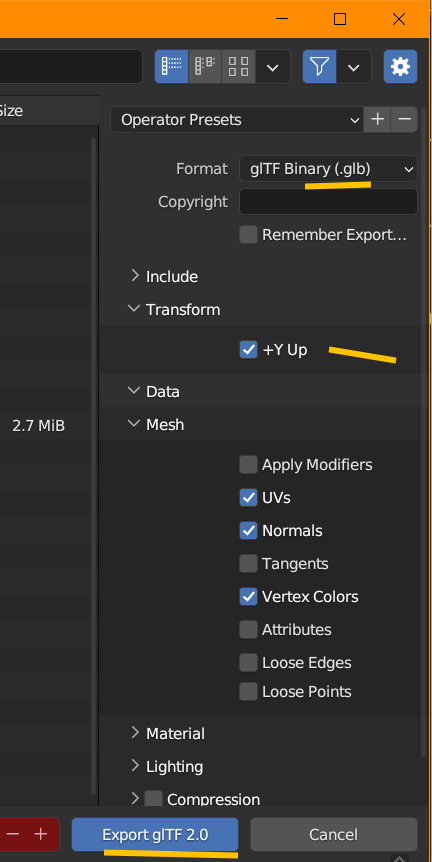Open the Format glTF Binary dropdown
The height and width of the screenshot is (862, 432).
[x=328, y=169]
